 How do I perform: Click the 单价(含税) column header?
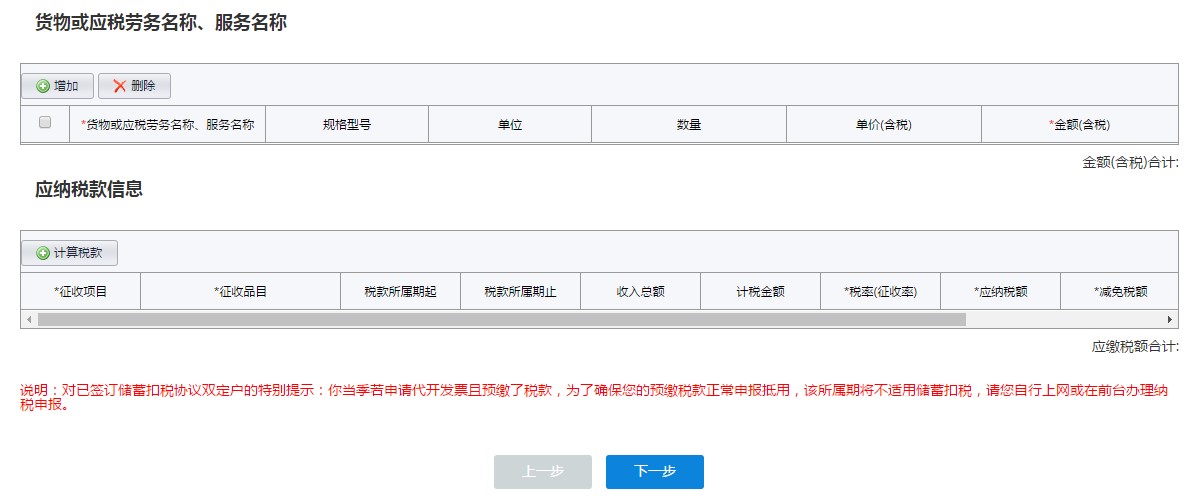883,125
